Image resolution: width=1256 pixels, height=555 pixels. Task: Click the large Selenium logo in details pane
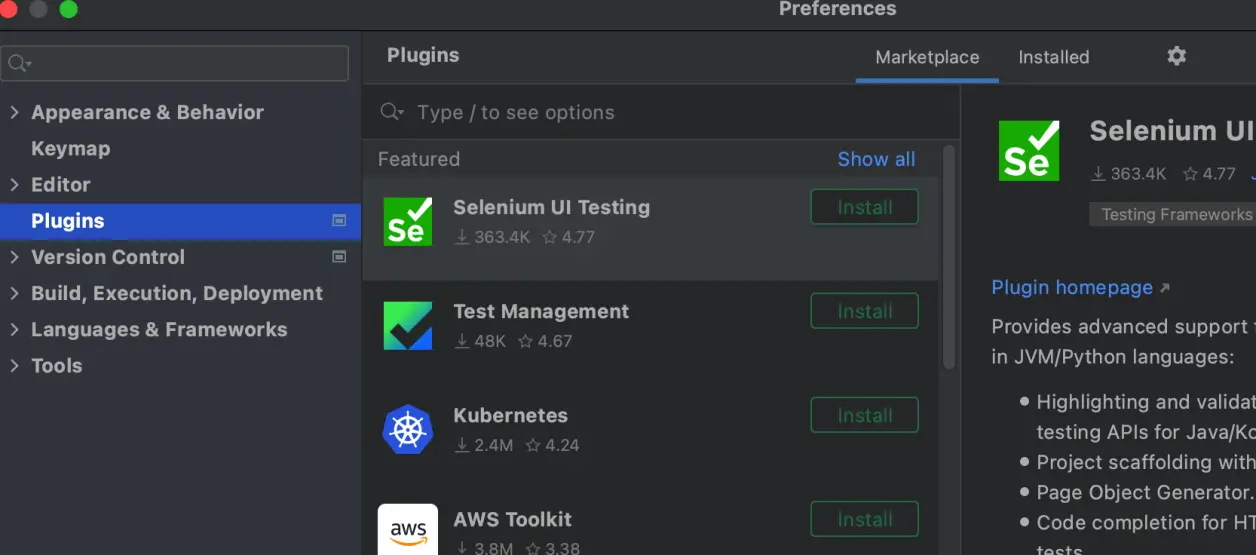[1028, 150]
